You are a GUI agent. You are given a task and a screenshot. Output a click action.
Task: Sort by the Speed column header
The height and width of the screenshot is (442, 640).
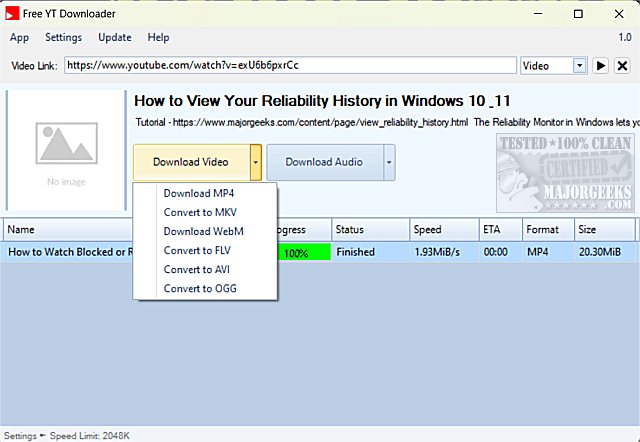[444, 230]
